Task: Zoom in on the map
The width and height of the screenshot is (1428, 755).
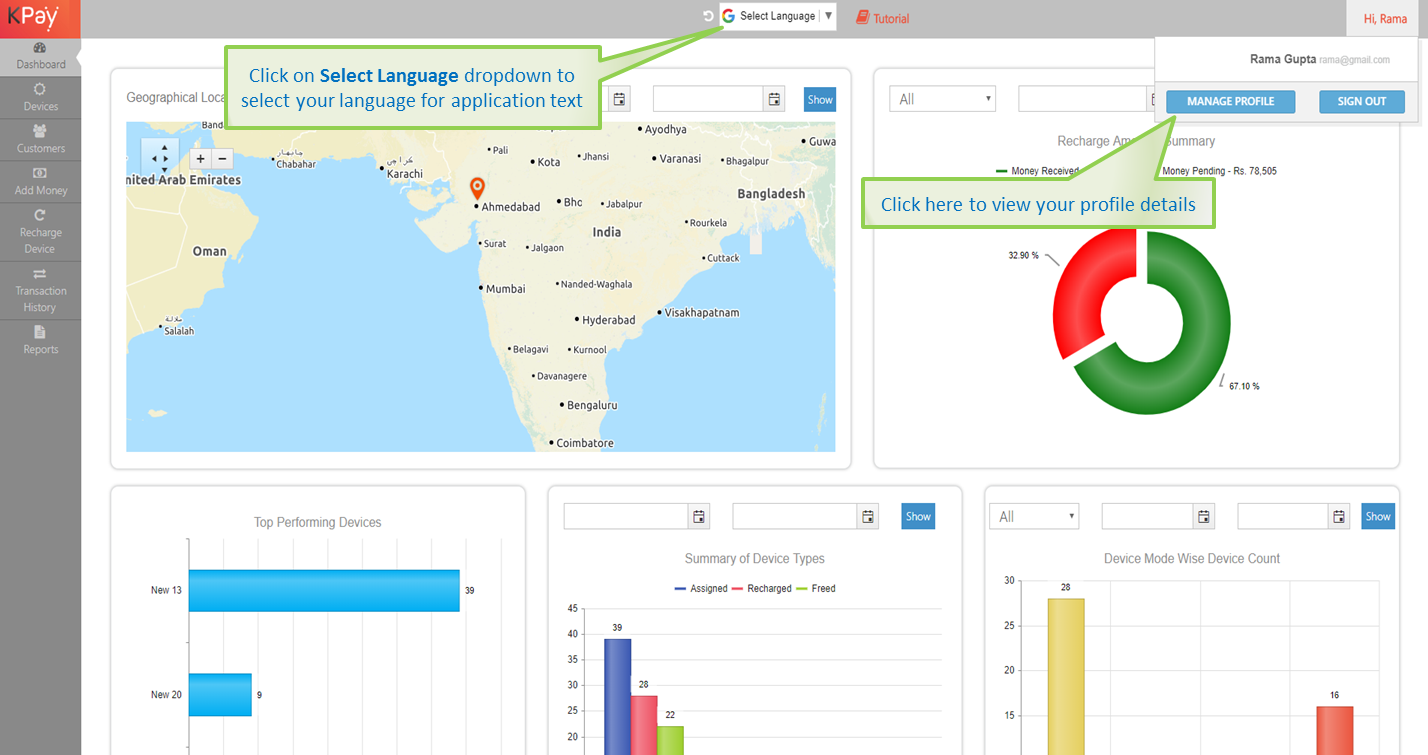Action: [x=200, y=159]
